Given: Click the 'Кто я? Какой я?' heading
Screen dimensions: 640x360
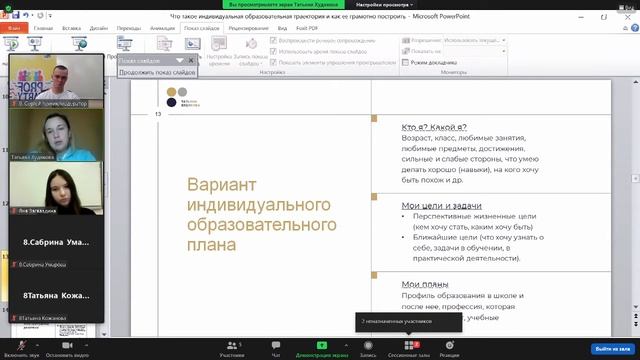Looking at the screenshot, I should [434, 127].
